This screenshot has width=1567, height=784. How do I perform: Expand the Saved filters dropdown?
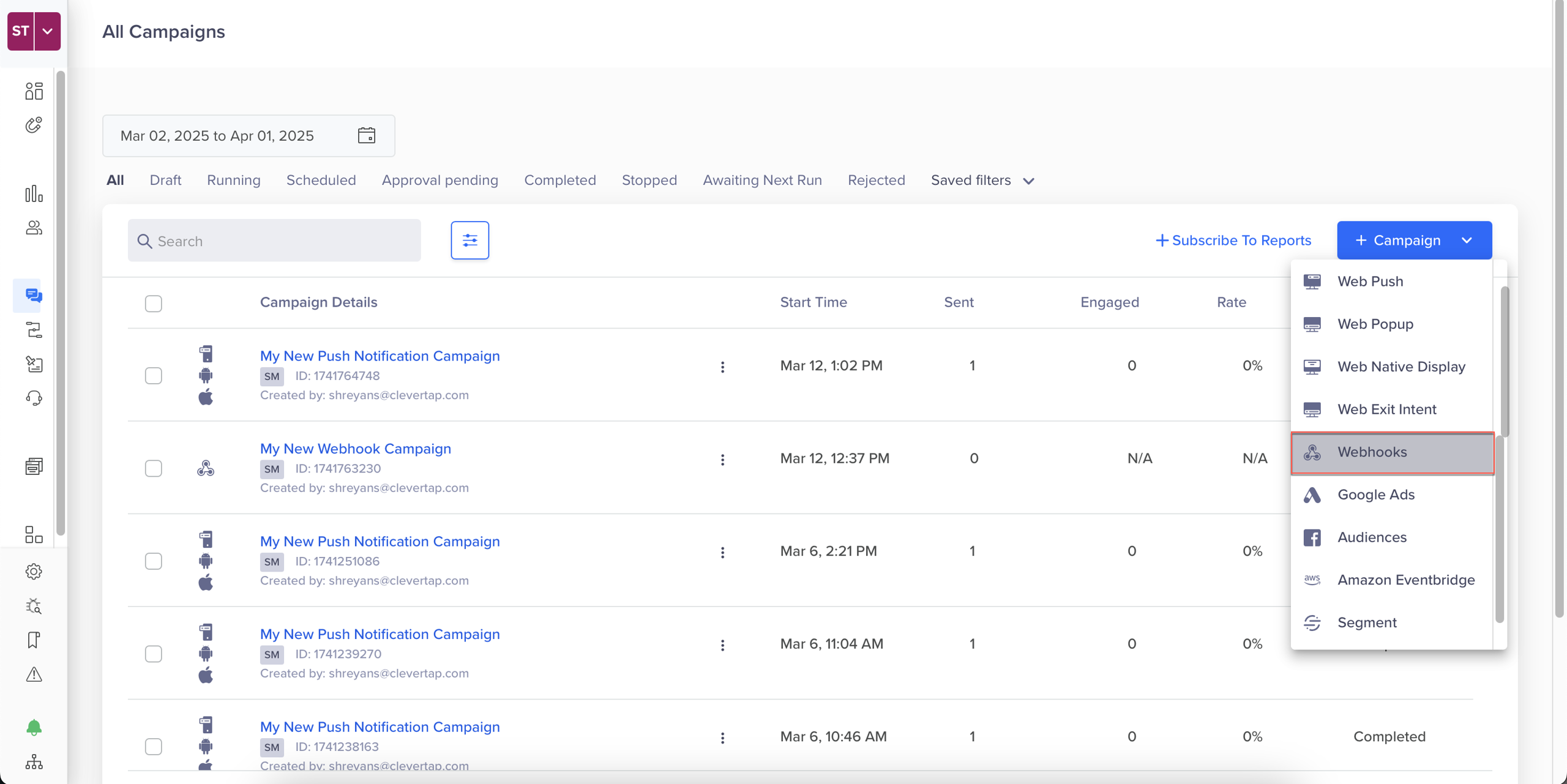point(982,181)
